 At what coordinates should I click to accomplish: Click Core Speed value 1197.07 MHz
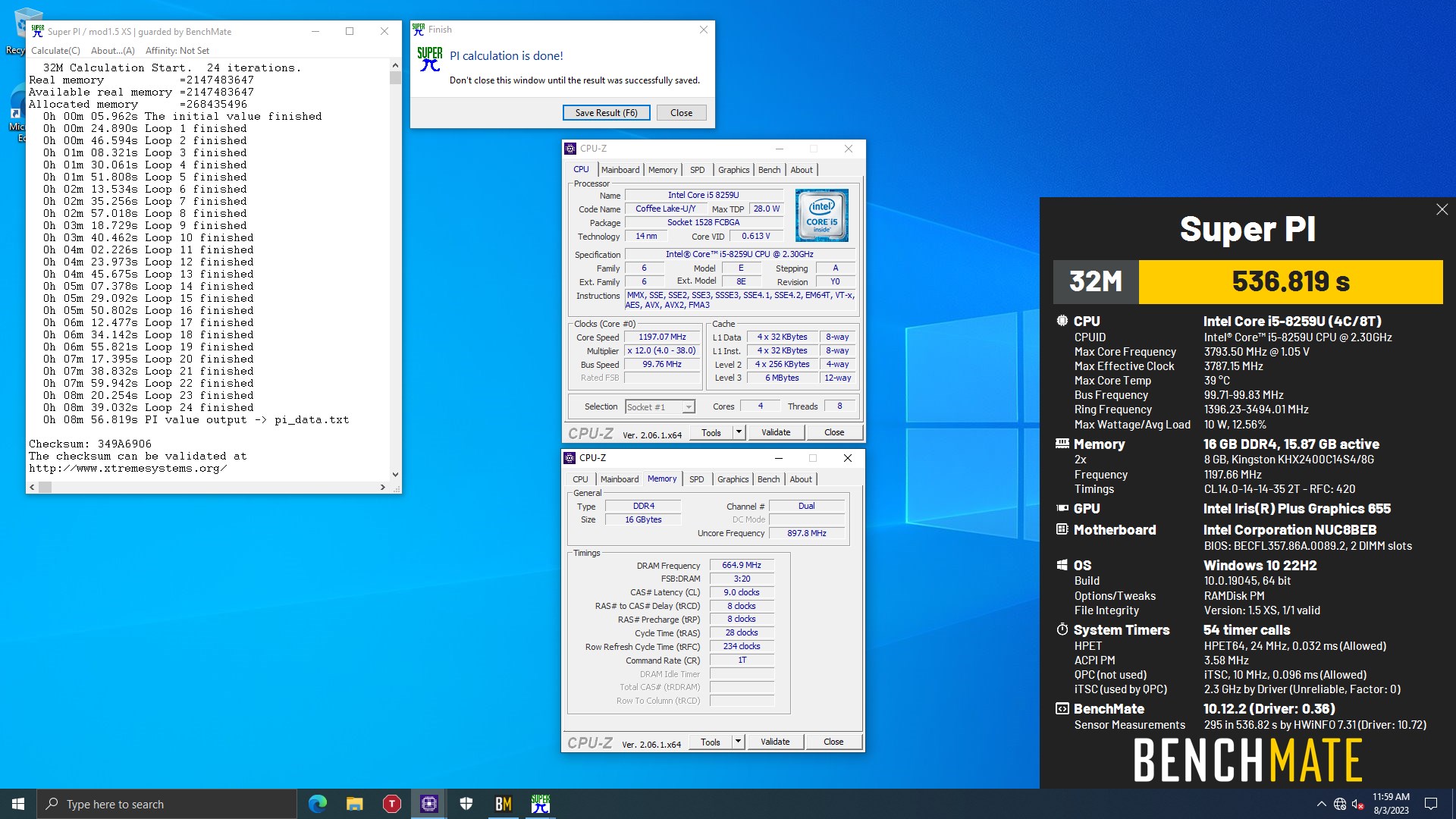(662, 337)
